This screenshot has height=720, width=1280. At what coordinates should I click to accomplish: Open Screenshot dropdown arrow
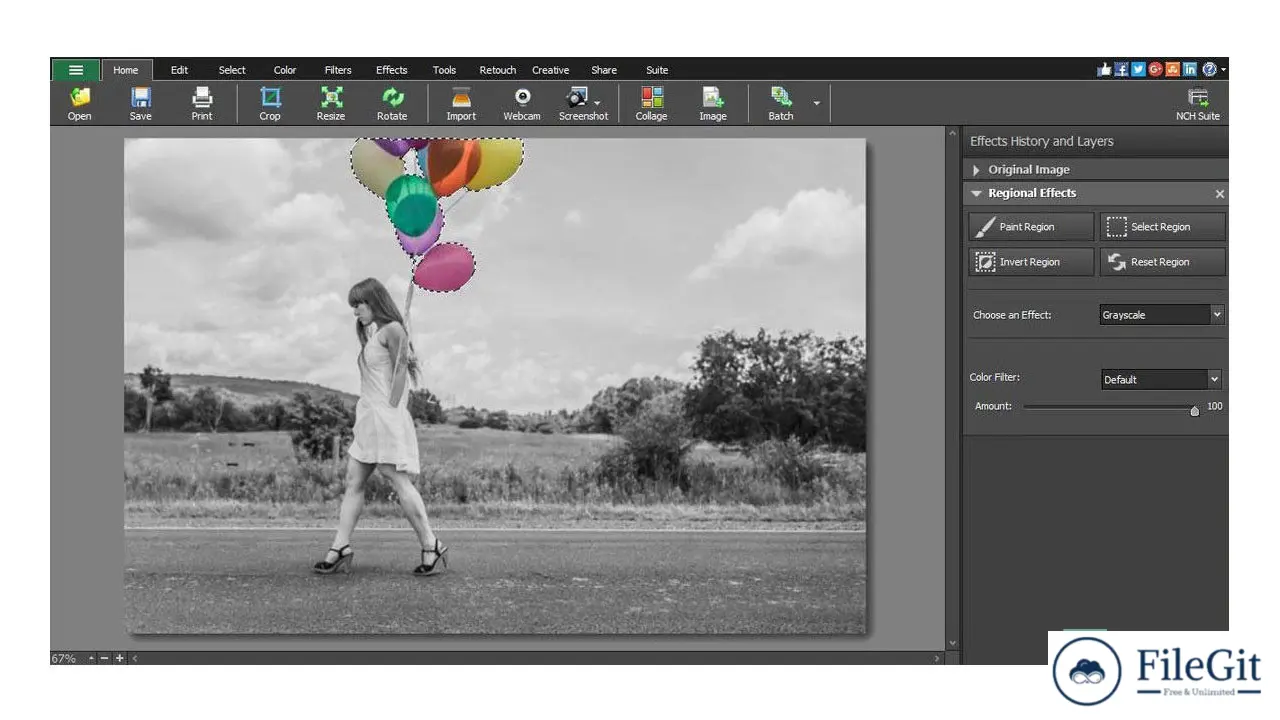point(598,103)
